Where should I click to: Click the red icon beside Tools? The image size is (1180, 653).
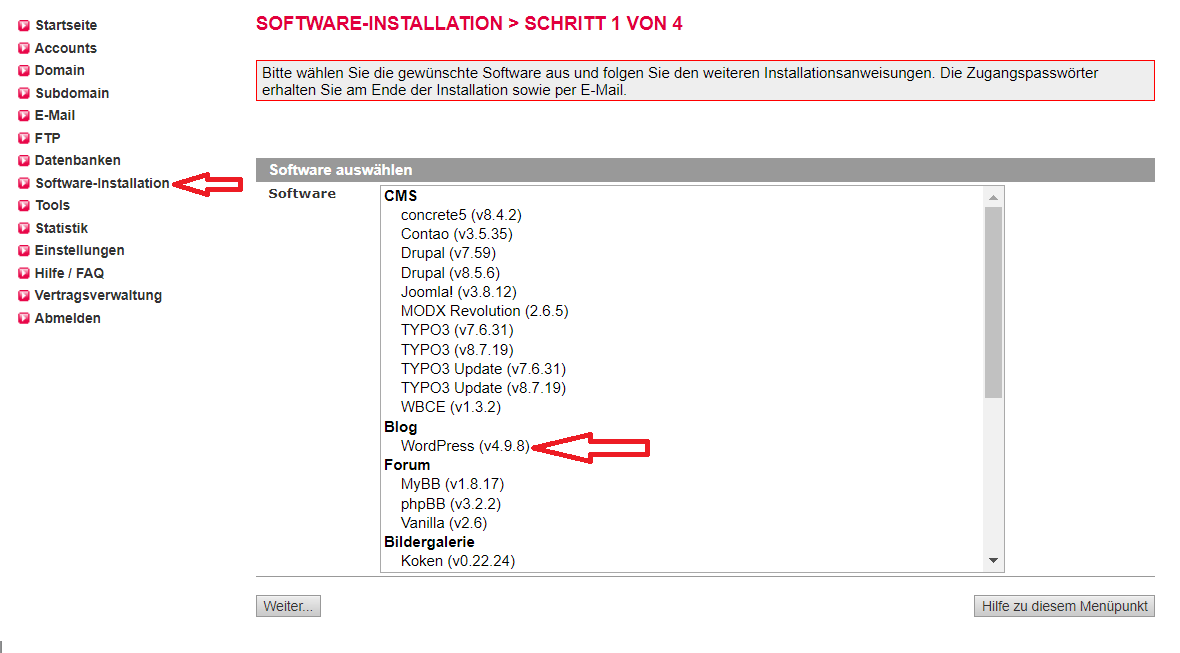click(x=24, y=205)
